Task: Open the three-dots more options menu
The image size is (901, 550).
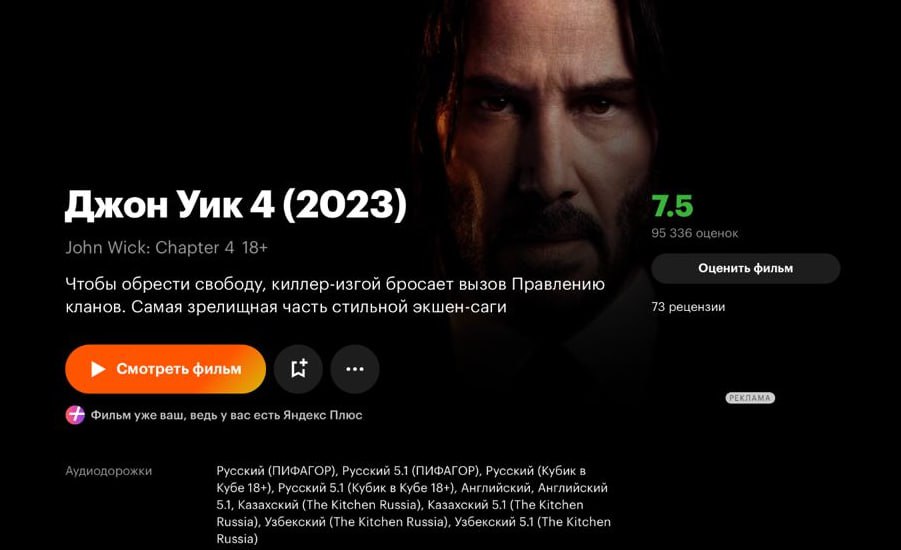Action: (355, 369)
